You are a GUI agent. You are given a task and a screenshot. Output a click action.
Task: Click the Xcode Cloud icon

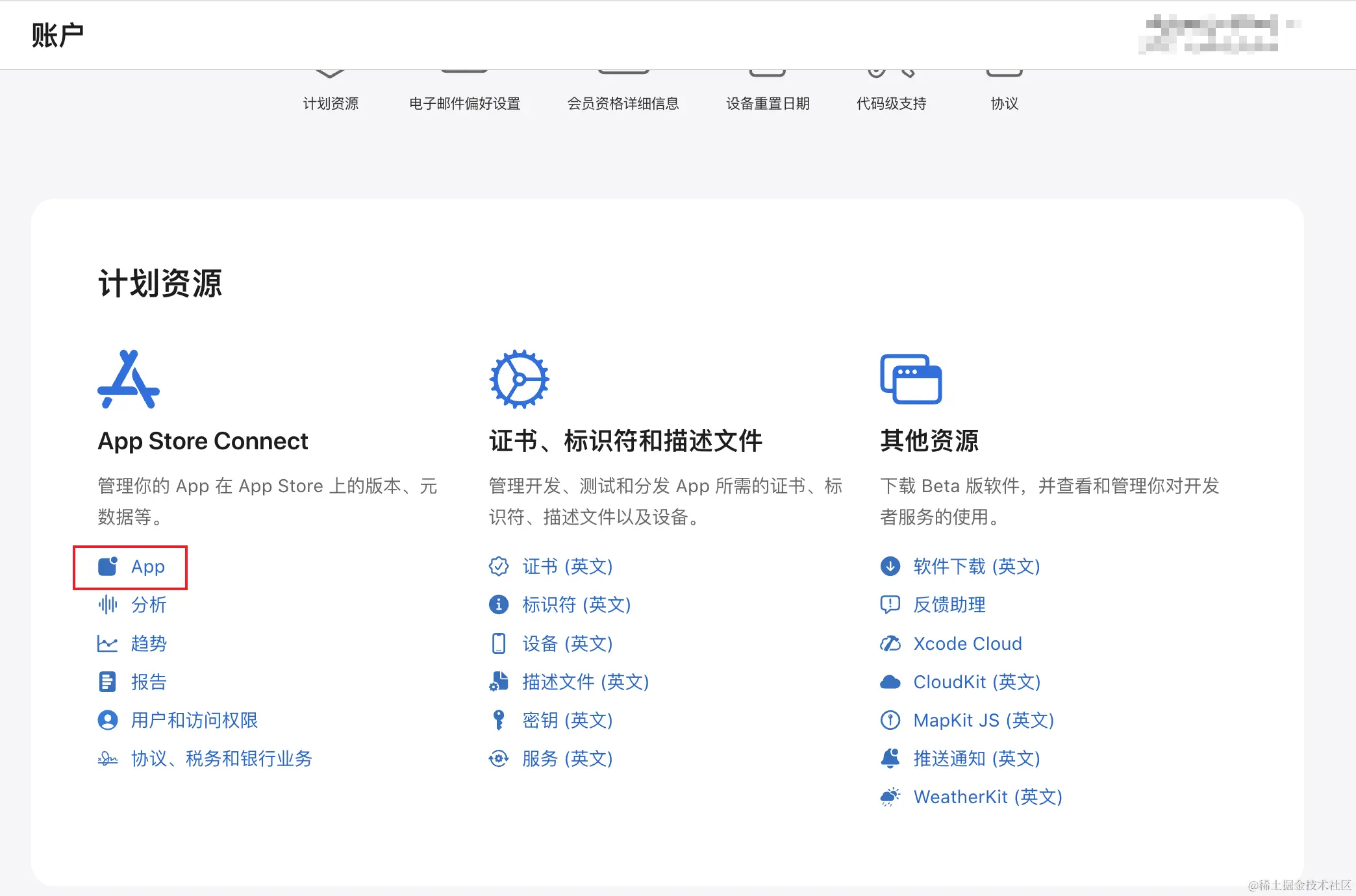[890, 643]
